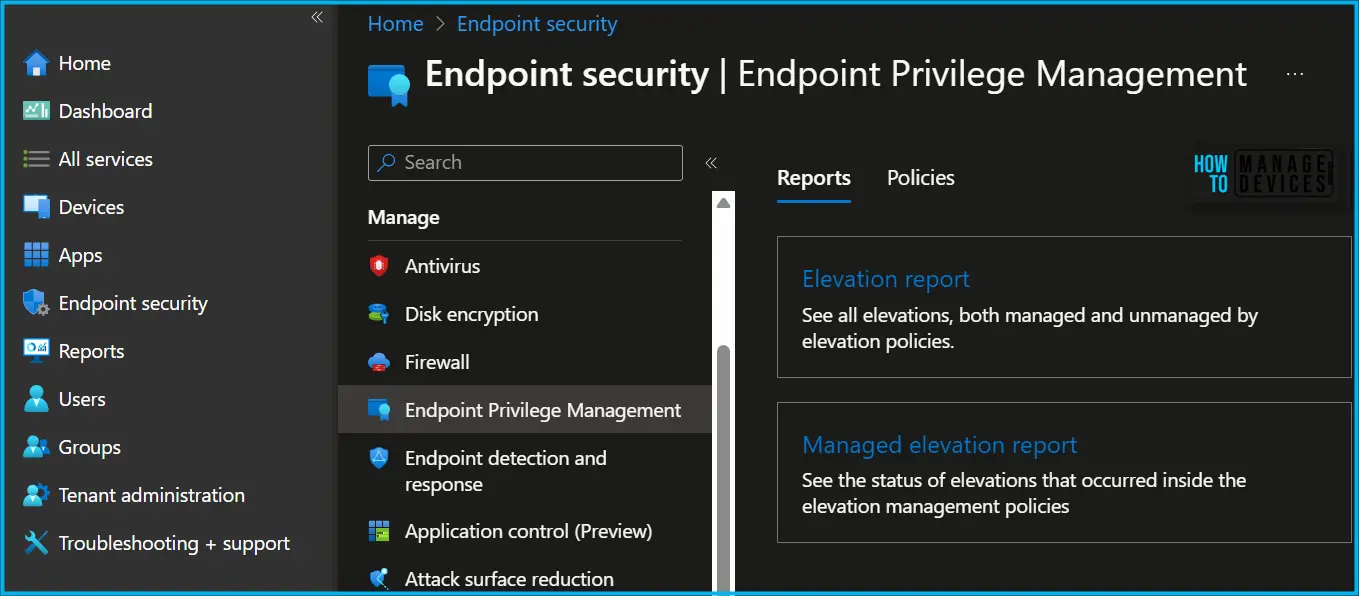Select the Apps grid icon
1359x596 pixels.
[36, 255]
